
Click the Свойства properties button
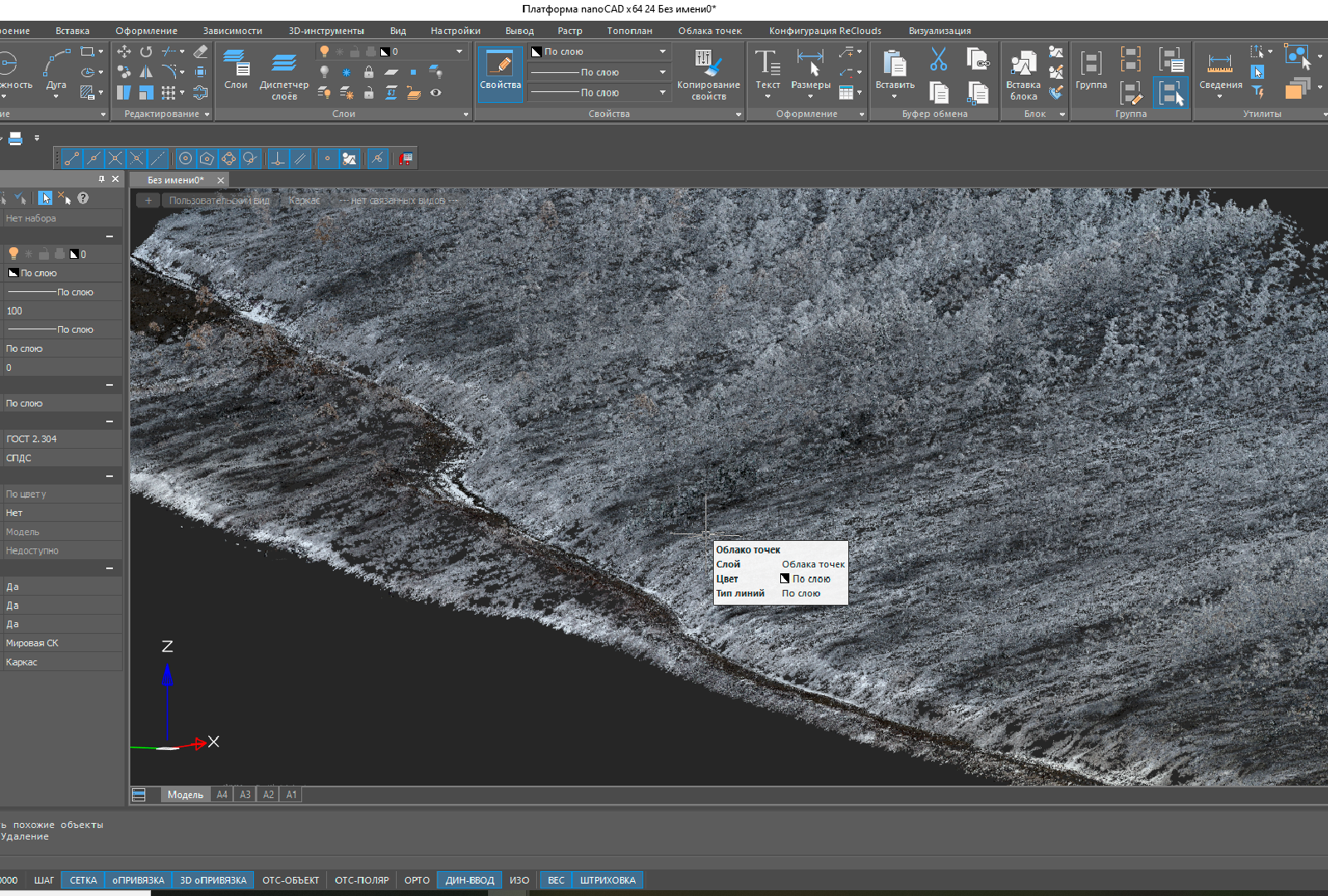500,73
